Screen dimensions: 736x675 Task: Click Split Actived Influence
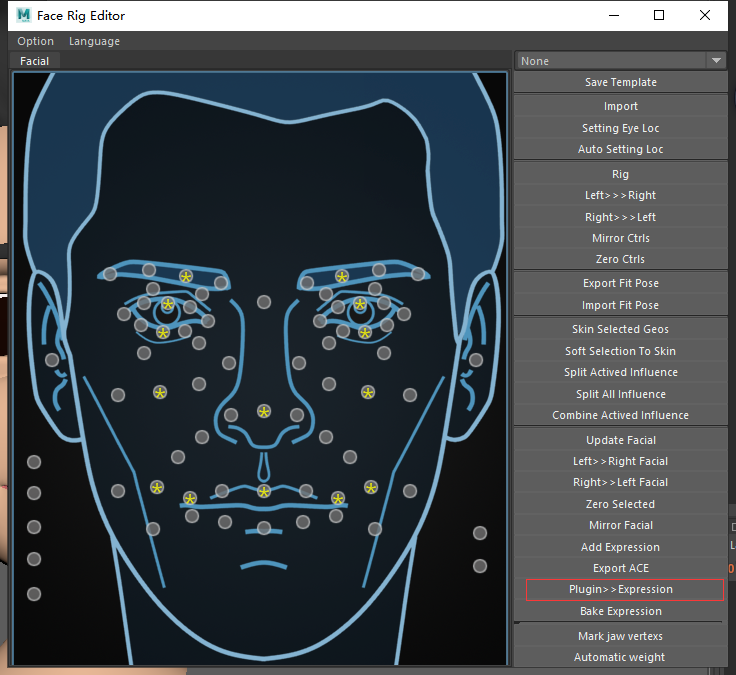pos(621,372)
